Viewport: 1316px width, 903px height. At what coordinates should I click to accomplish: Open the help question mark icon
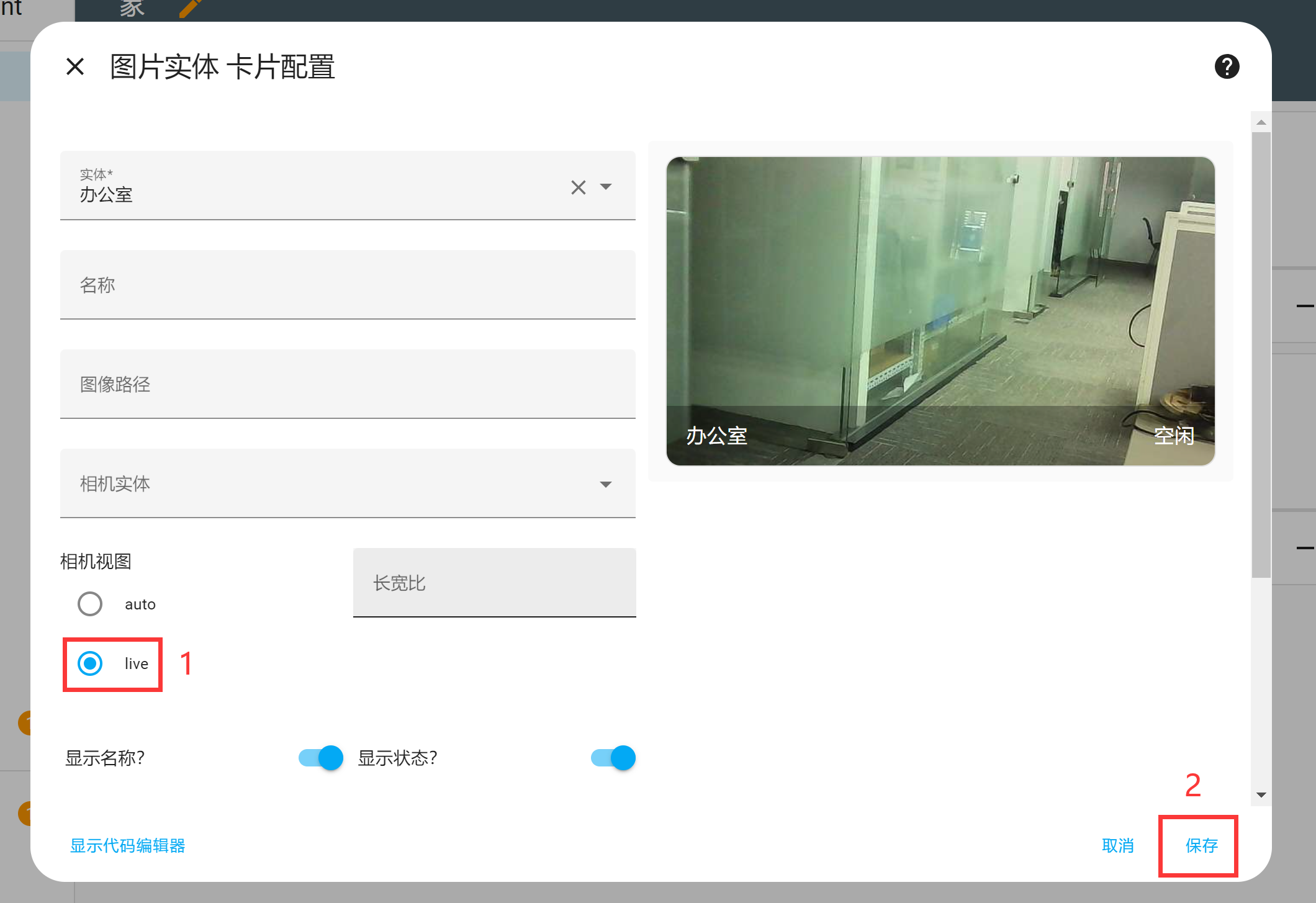[x=1227, y=66]
